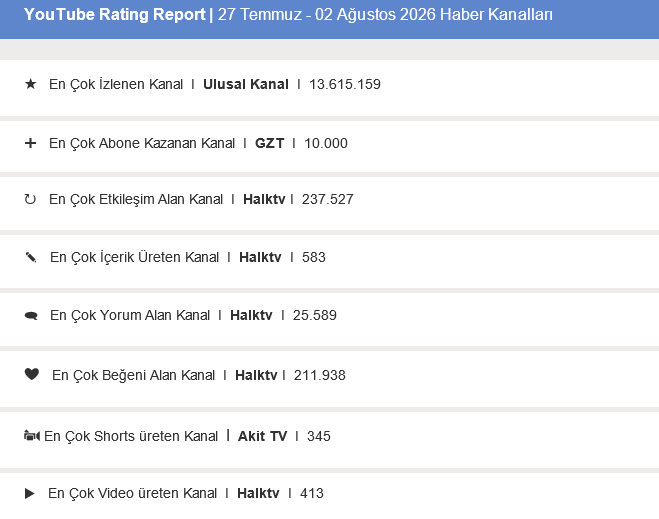Click the pencil icon beside İçerik Üreten Kanal
659x519 pixels.
click(x=31, y=257)
